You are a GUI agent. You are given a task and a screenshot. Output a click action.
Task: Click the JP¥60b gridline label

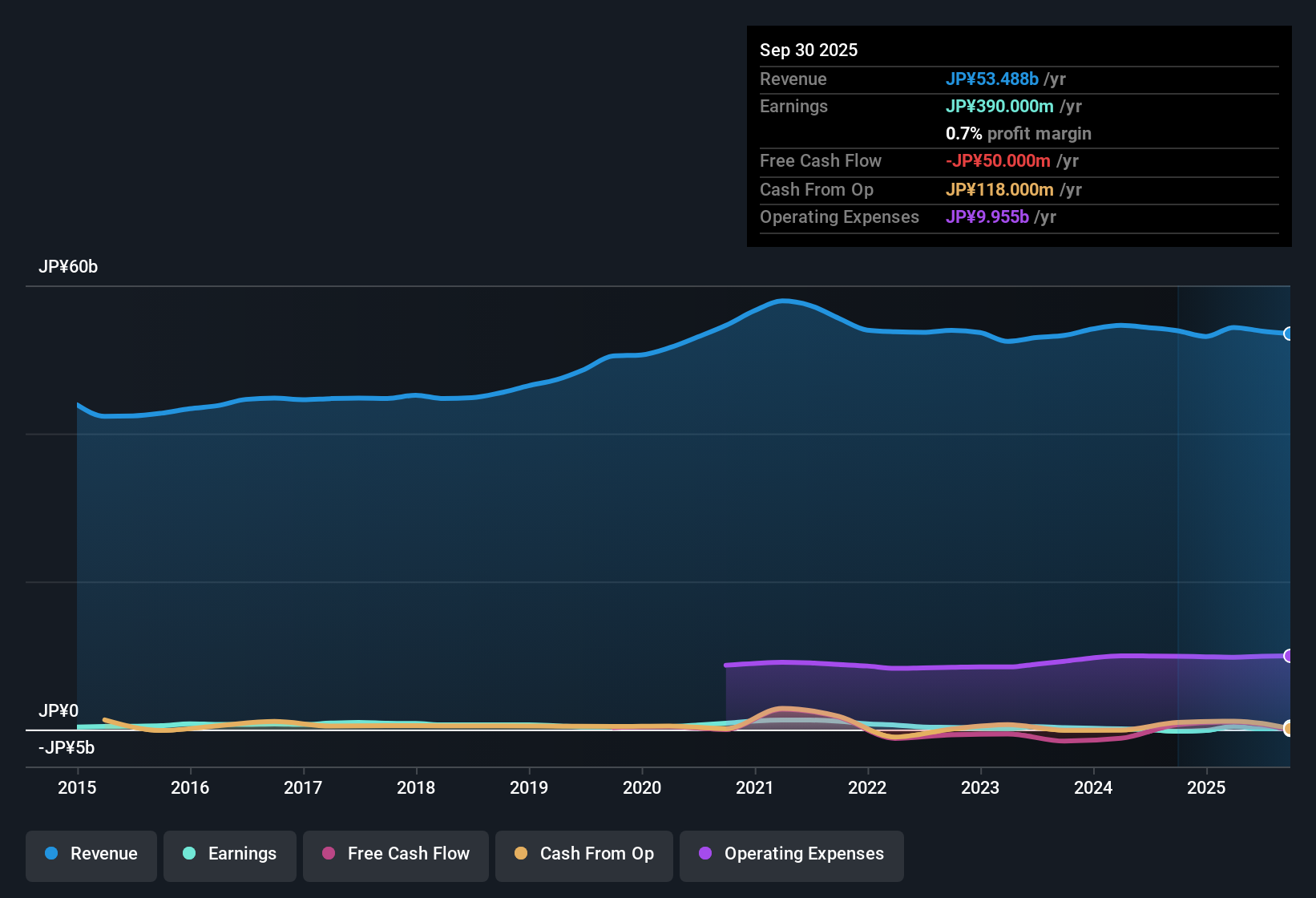69,266
